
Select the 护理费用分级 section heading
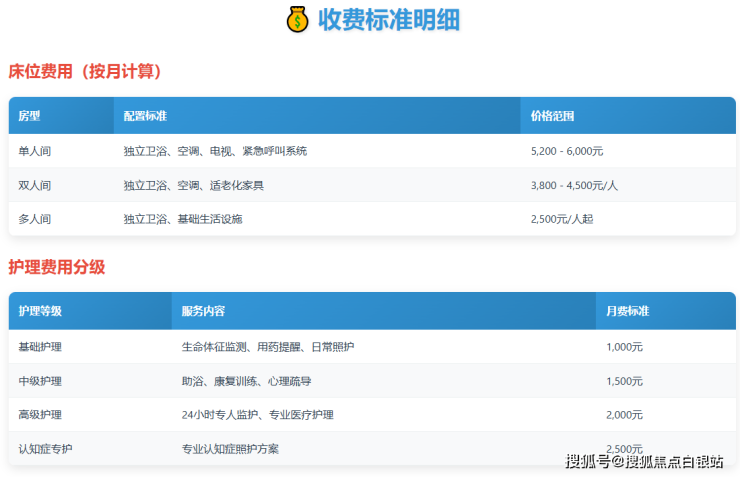click(57, 267)
